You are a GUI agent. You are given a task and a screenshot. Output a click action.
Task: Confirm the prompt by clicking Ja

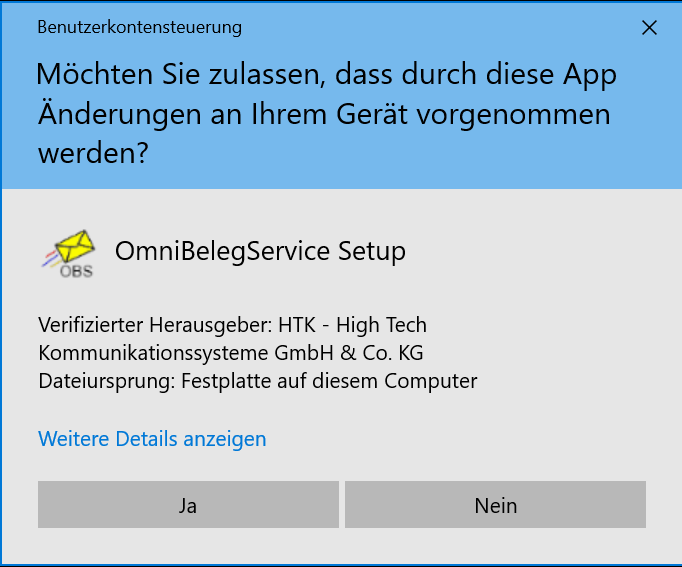point(188,504)
